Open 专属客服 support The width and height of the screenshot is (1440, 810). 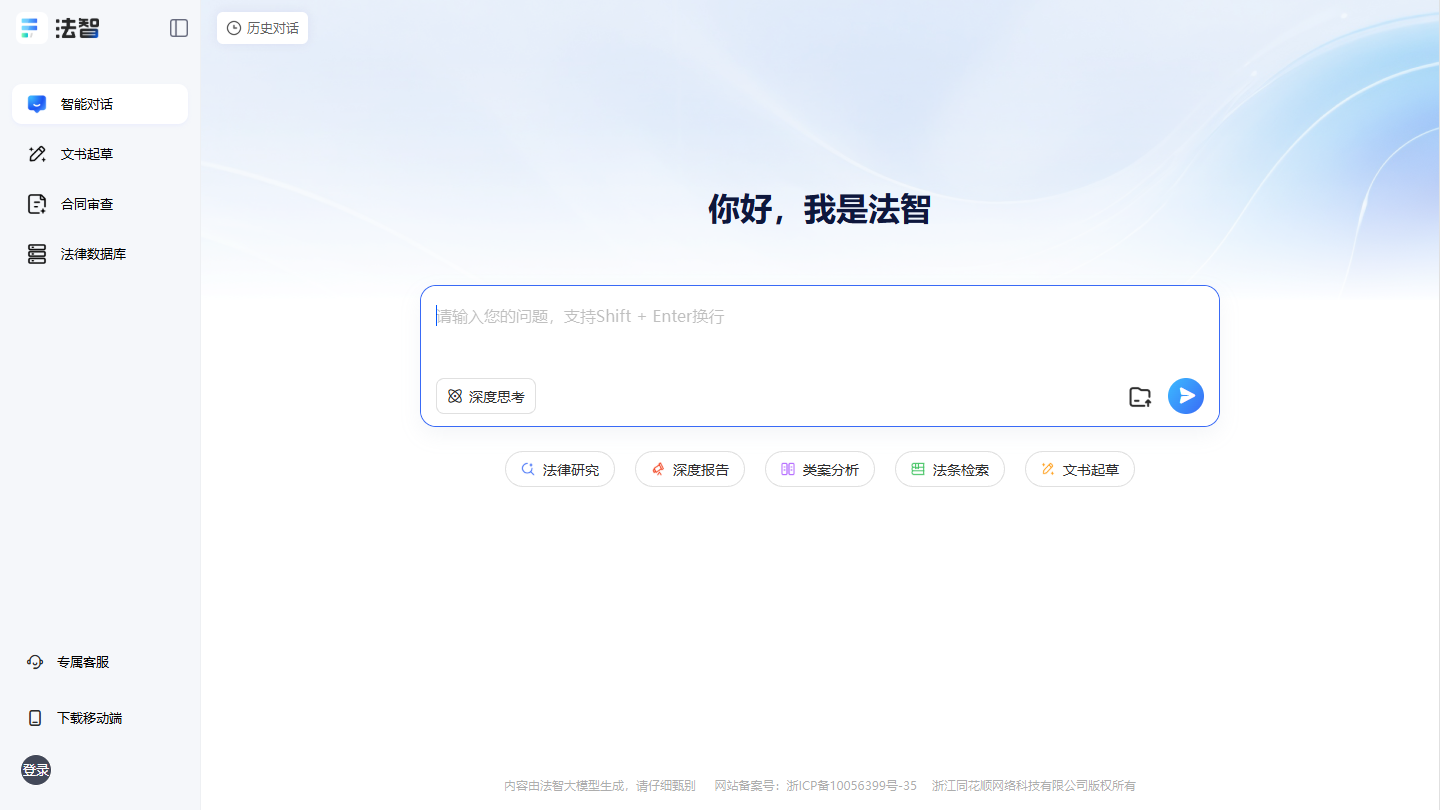[x=68, y=662]
